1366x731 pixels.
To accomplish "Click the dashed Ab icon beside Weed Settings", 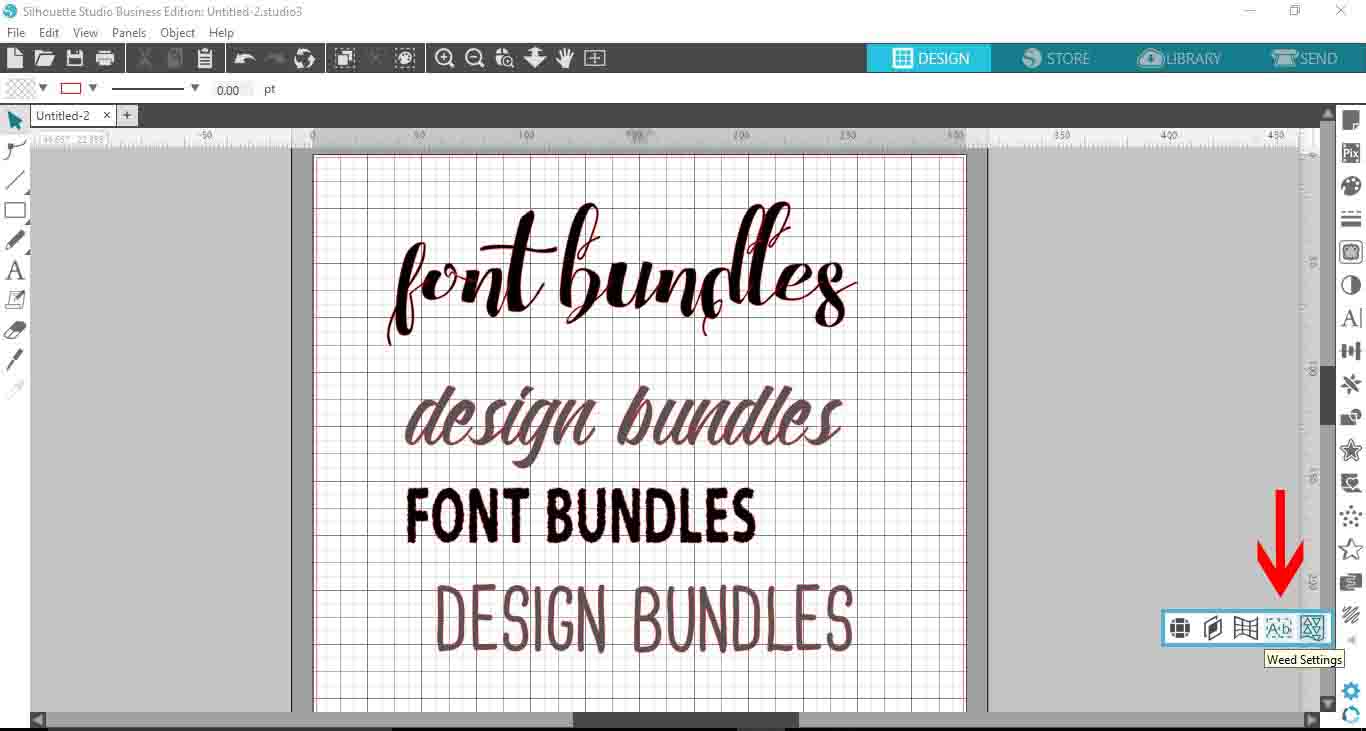I will point(1279,628).
